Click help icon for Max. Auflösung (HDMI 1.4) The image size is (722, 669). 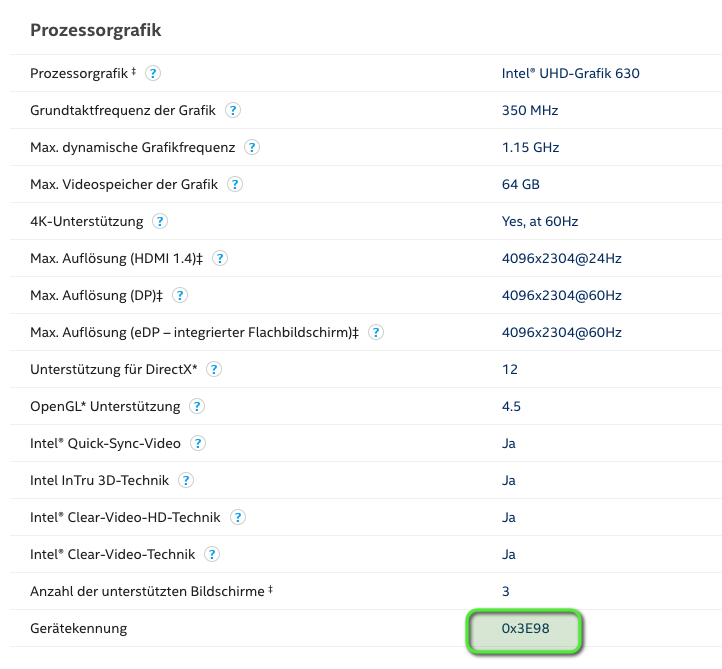pos(220,258)
